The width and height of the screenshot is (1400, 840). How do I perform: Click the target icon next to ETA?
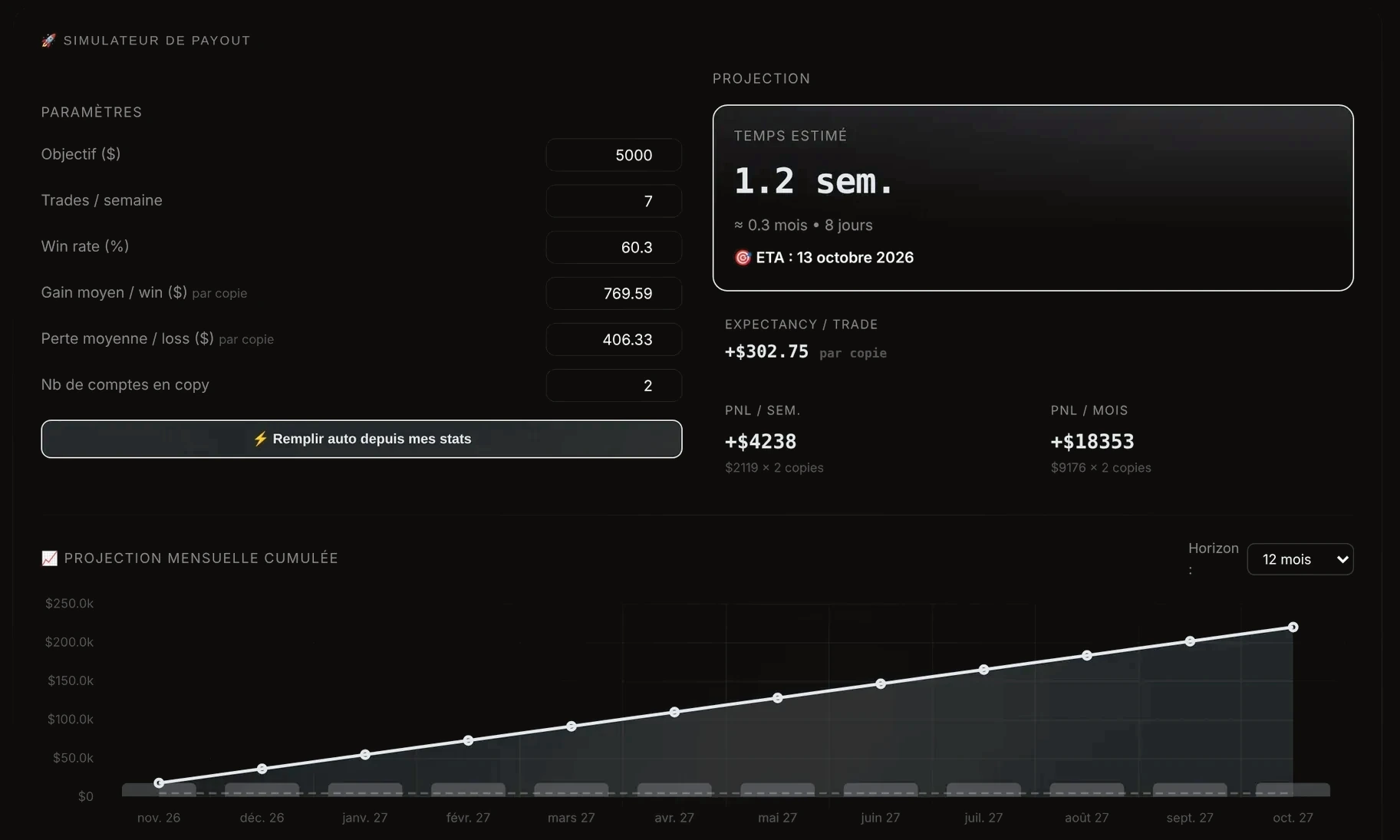pos(743,258)
